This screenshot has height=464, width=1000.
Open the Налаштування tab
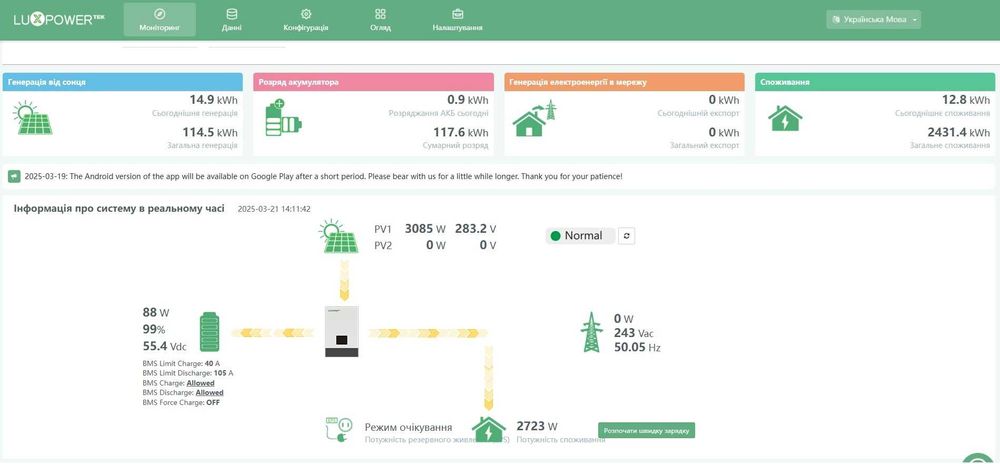(x=457, y=20)
